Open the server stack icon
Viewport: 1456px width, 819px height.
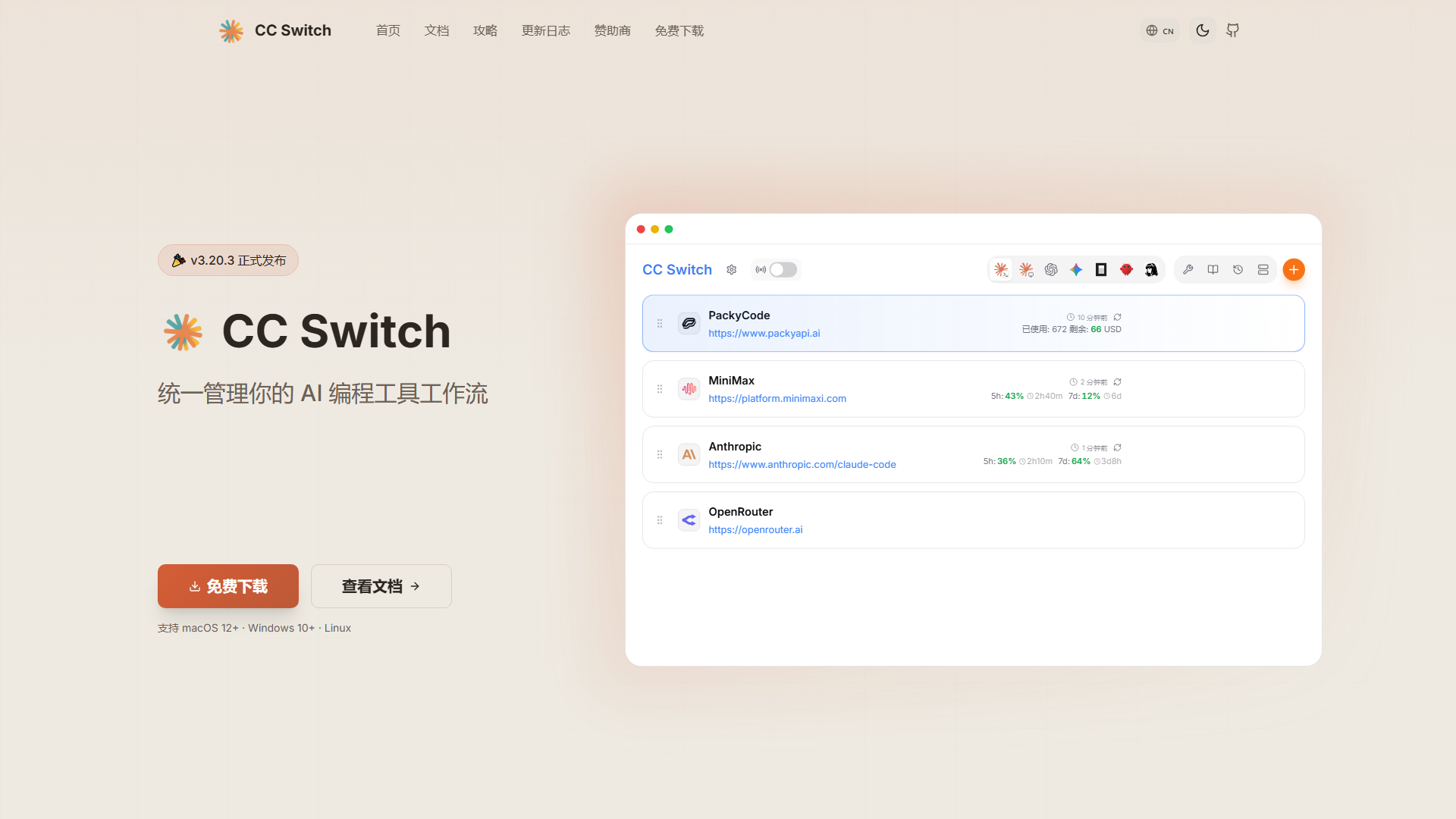(1263, 270)
